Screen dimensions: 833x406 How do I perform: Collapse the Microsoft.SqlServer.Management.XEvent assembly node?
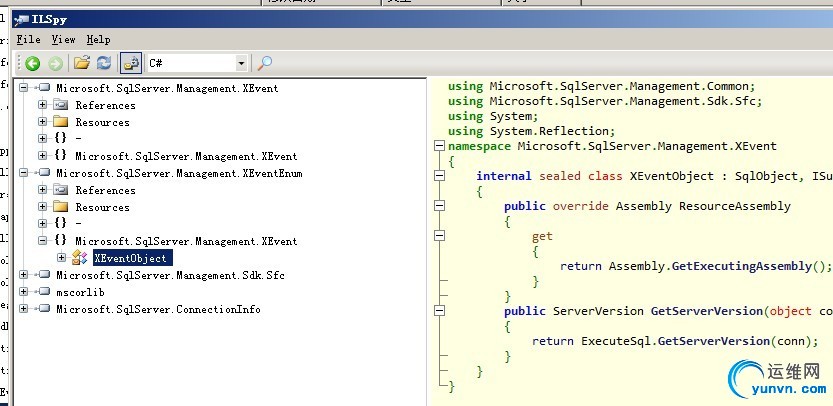pos(23,88)
